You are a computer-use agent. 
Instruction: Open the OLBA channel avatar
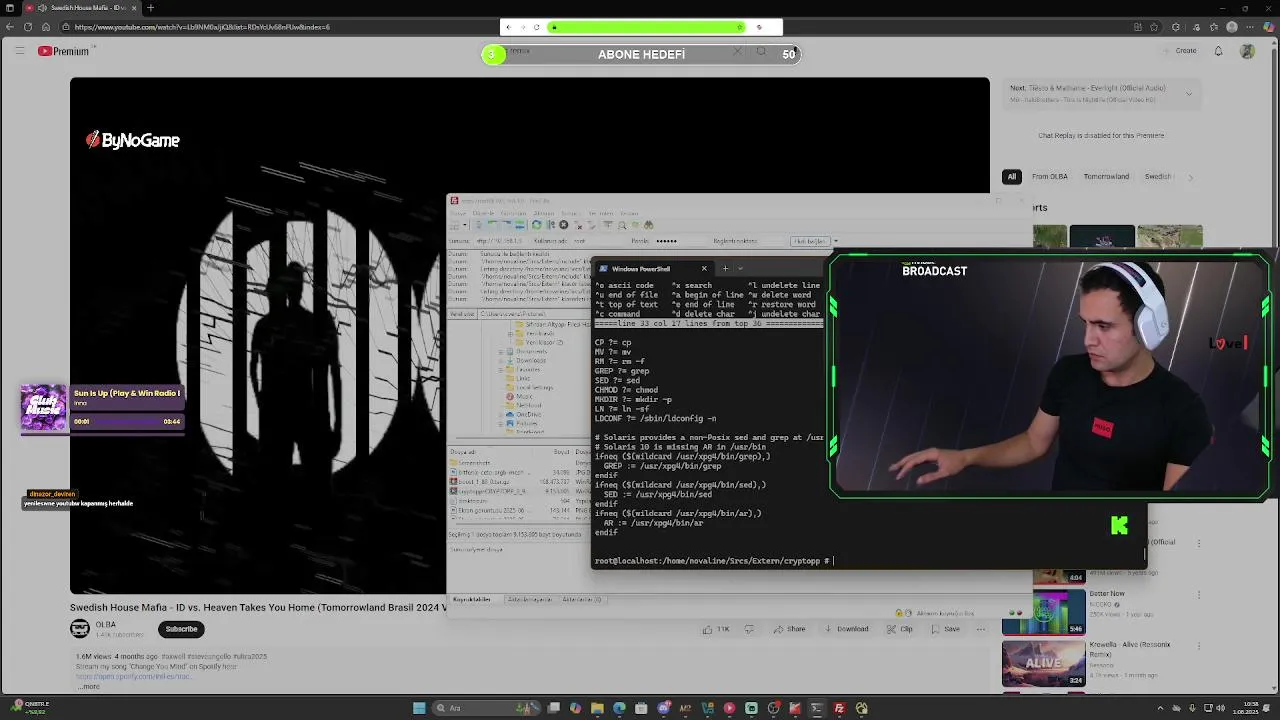click(x=80, y=628)
